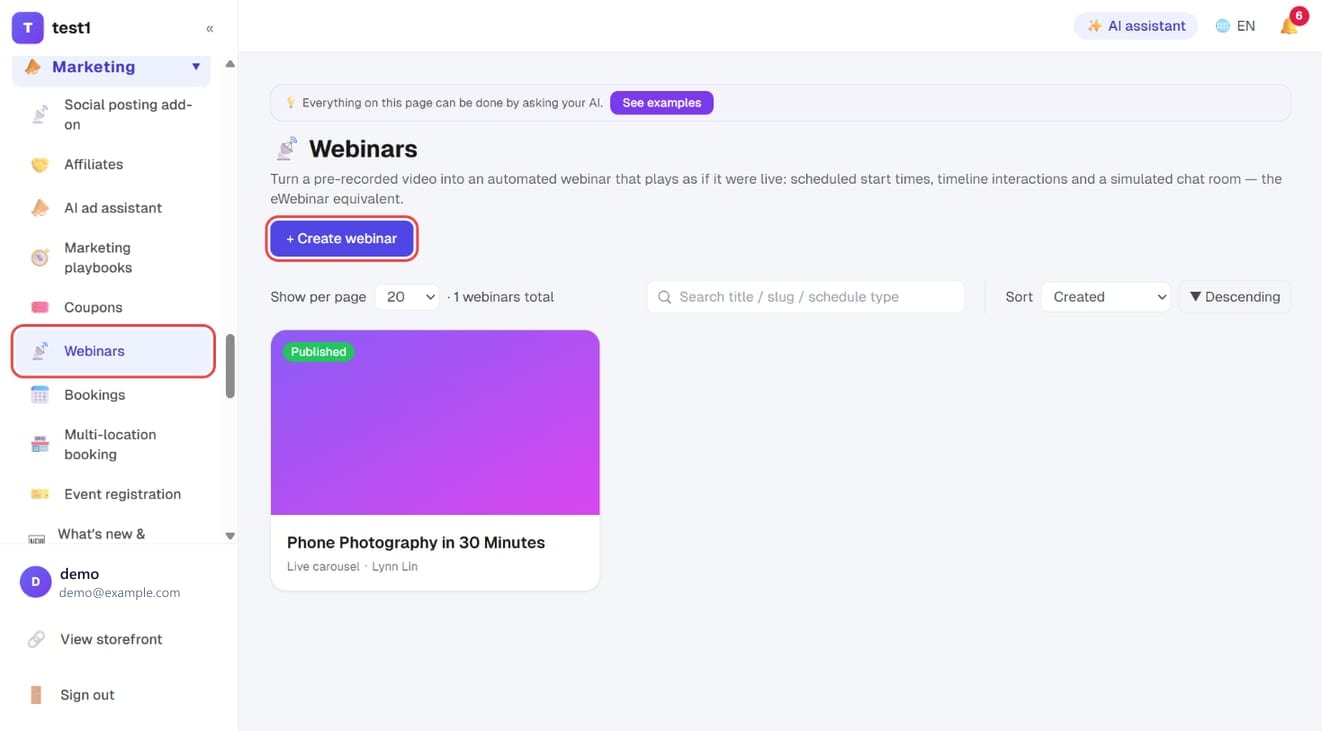Click the AI ad assistant icon
Viewport: 1322px width, 731px height.
tap(40, 208)
